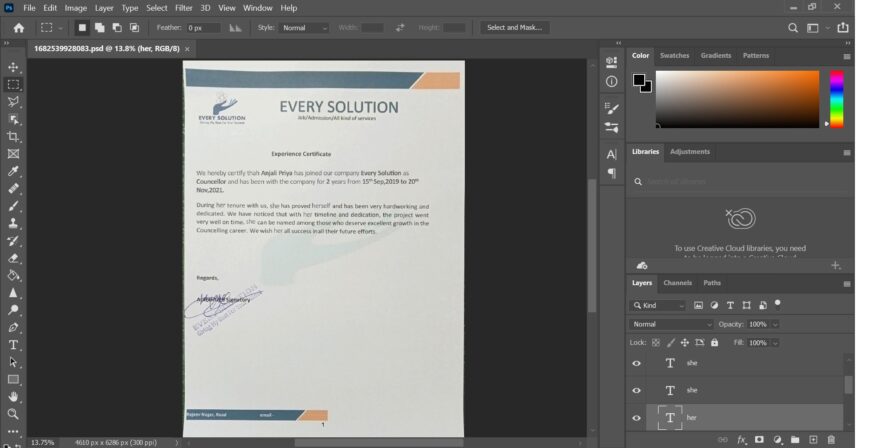870x448 pixels.
Task: Open the layer filter Kind dropdown
Action: click(659, 305)
